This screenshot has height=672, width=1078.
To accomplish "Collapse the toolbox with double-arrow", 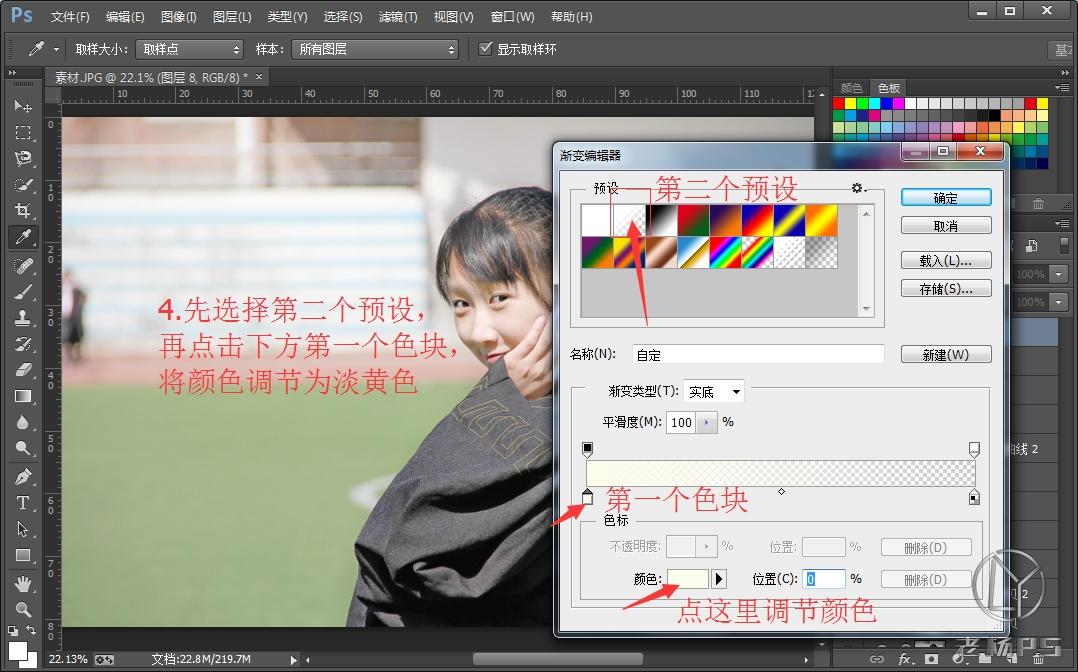I will pos(12,72).
